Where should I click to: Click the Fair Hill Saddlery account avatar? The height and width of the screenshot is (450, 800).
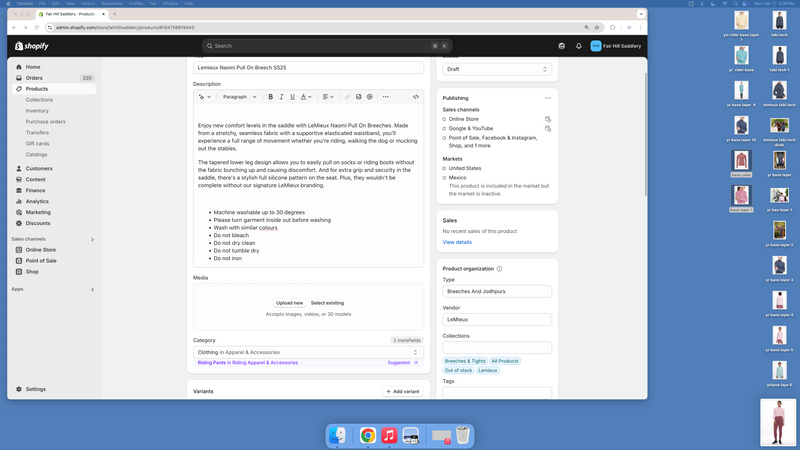595,46
